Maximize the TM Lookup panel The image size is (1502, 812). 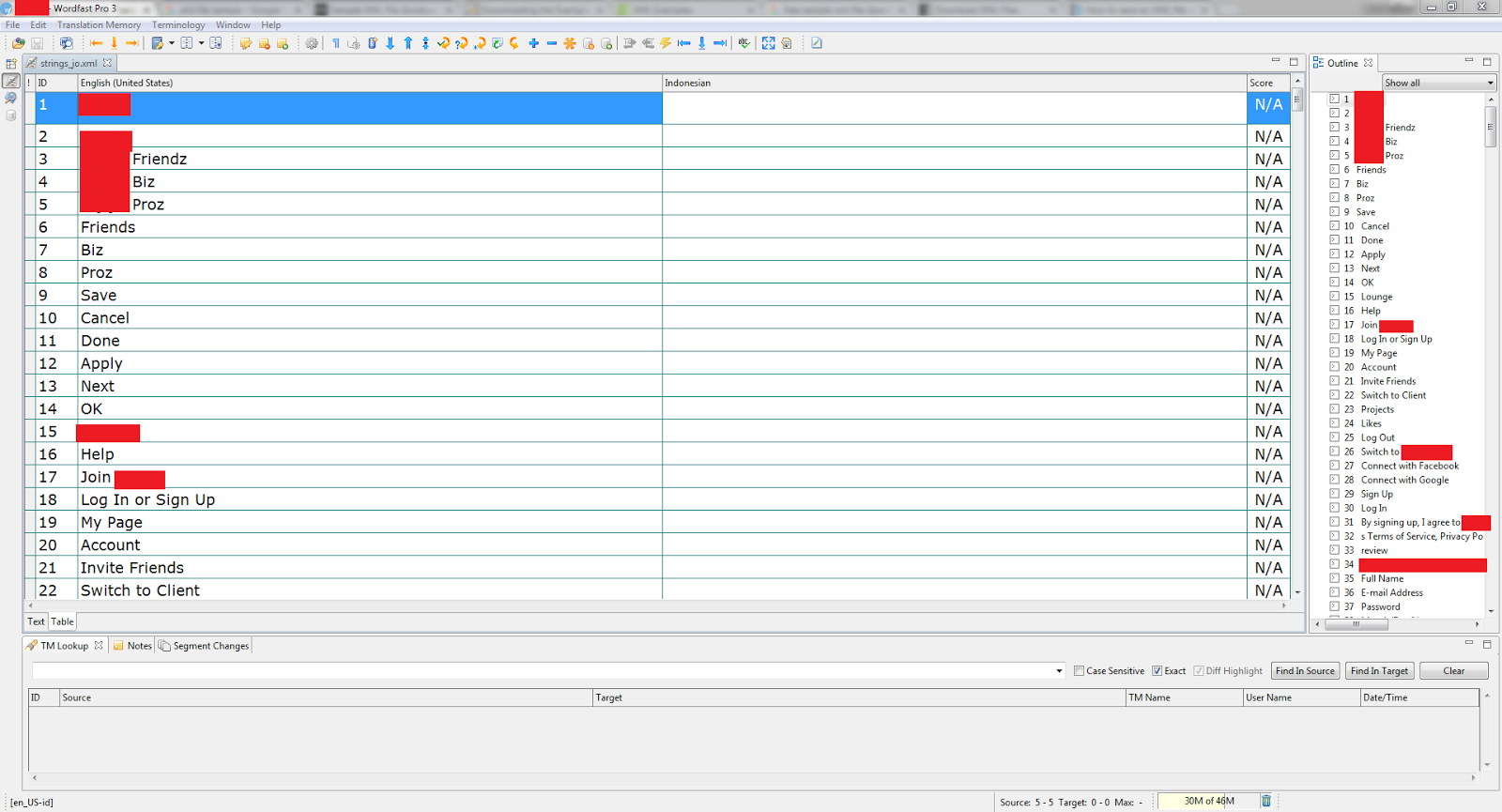click(x=1487, y=644)
